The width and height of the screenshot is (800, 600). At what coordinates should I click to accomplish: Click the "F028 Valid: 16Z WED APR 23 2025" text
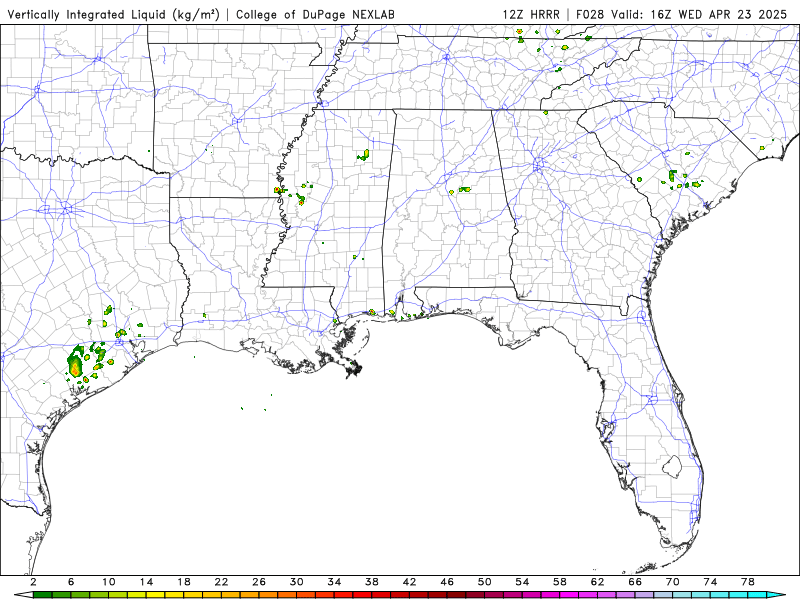click(681, 15)
